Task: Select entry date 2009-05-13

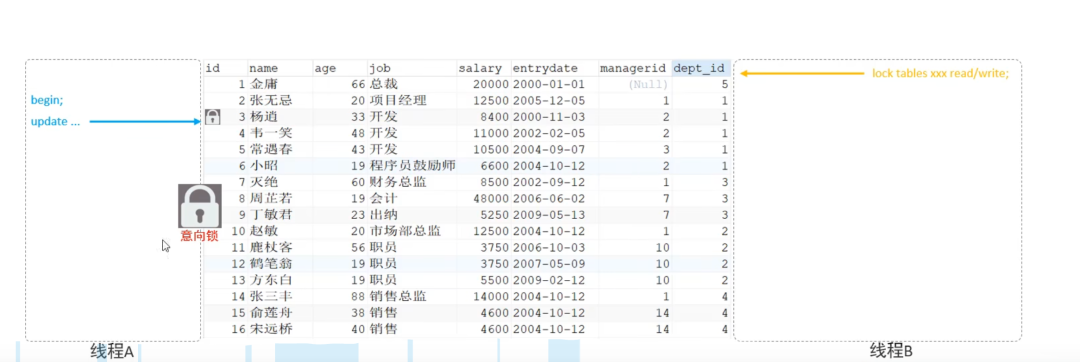Action: [548, 215]
